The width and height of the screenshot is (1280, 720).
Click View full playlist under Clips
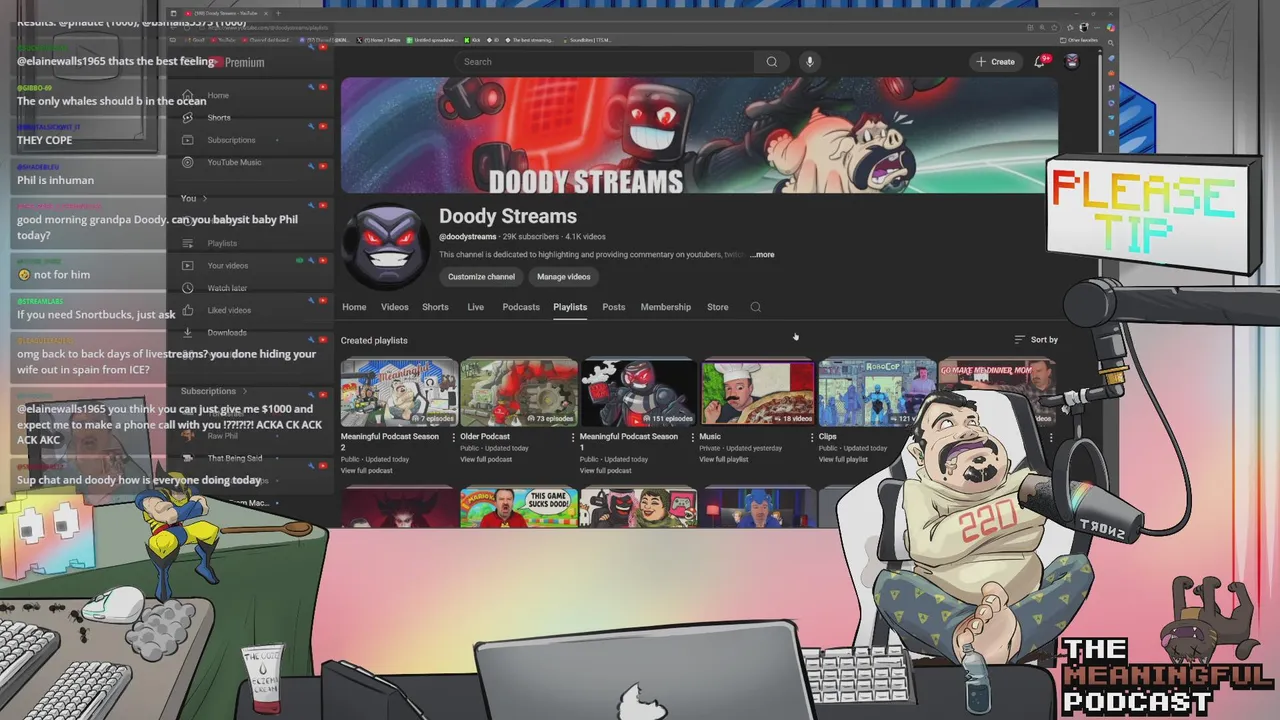click(x=843, y=460)
